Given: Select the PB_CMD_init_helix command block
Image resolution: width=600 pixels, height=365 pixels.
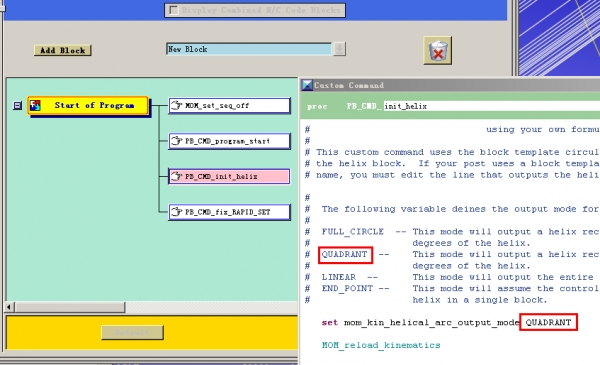Looking at the screenshot, I should pos(229,176).
